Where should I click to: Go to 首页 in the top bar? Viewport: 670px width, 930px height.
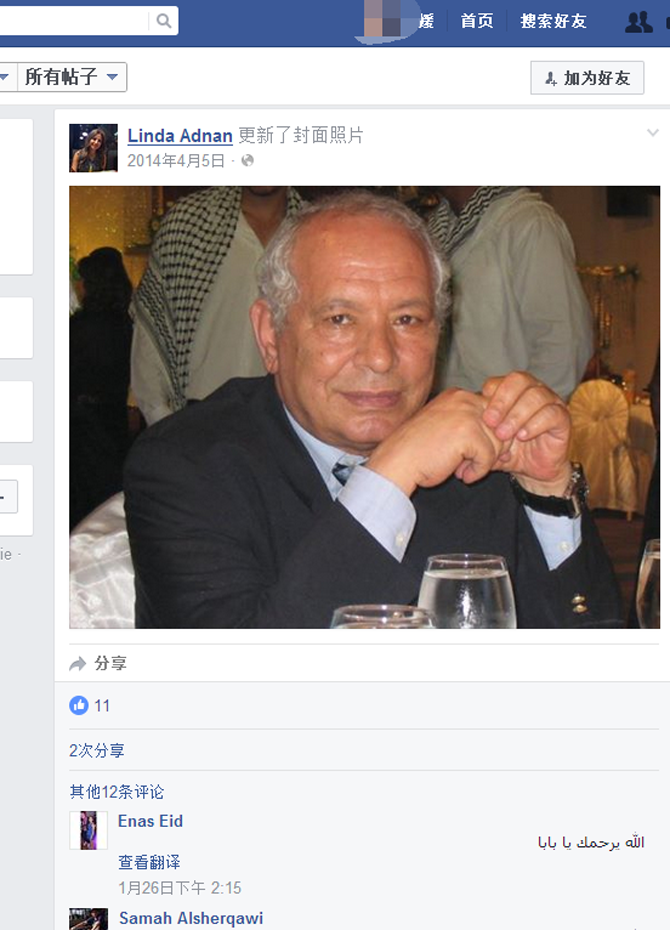point(477,21)
